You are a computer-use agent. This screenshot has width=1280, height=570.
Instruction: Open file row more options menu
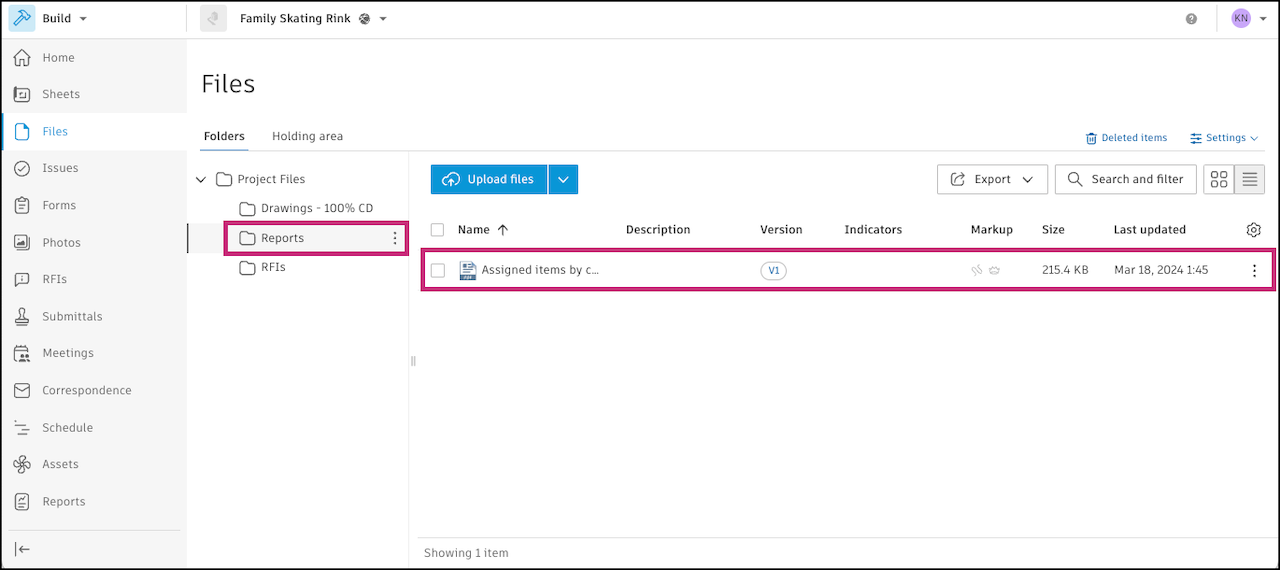click(1254, 270)
